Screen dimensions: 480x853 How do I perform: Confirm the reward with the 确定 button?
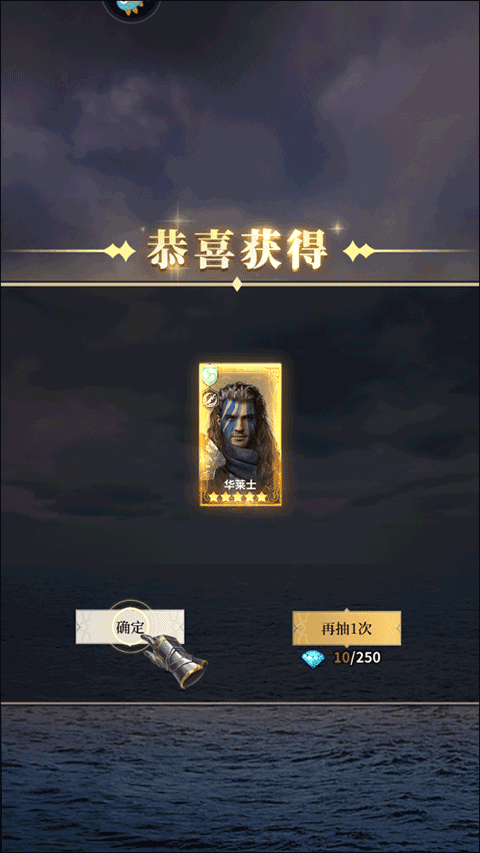[130, 626]
